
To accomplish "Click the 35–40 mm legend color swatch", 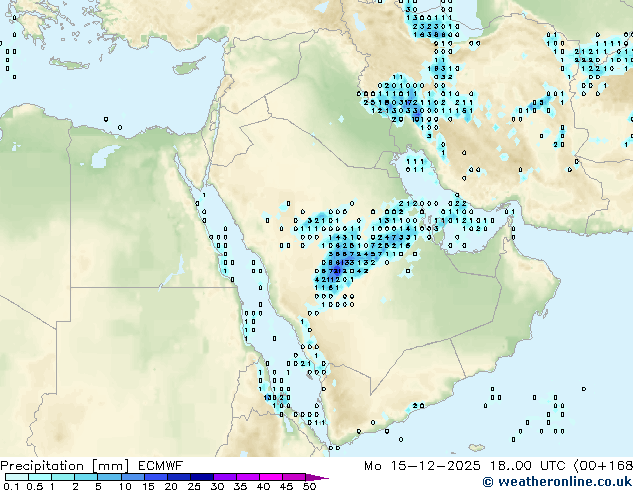I will (247, 477).
